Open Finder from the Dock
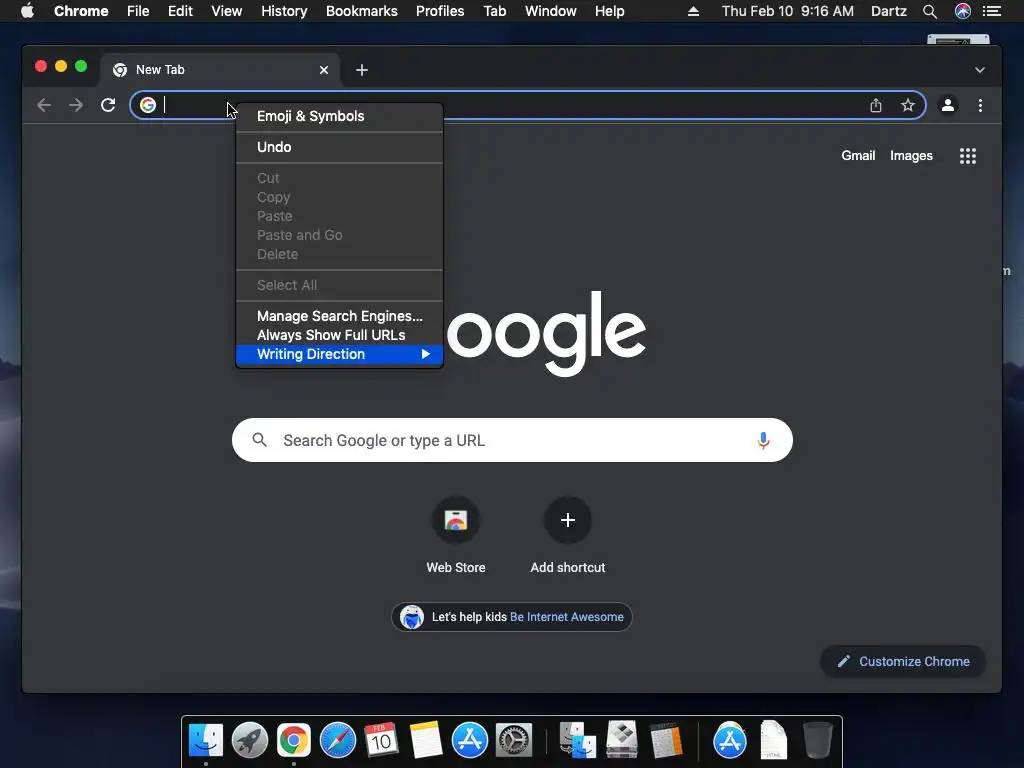The height and width of the screenshot is (768, 1024). (206, 741)
